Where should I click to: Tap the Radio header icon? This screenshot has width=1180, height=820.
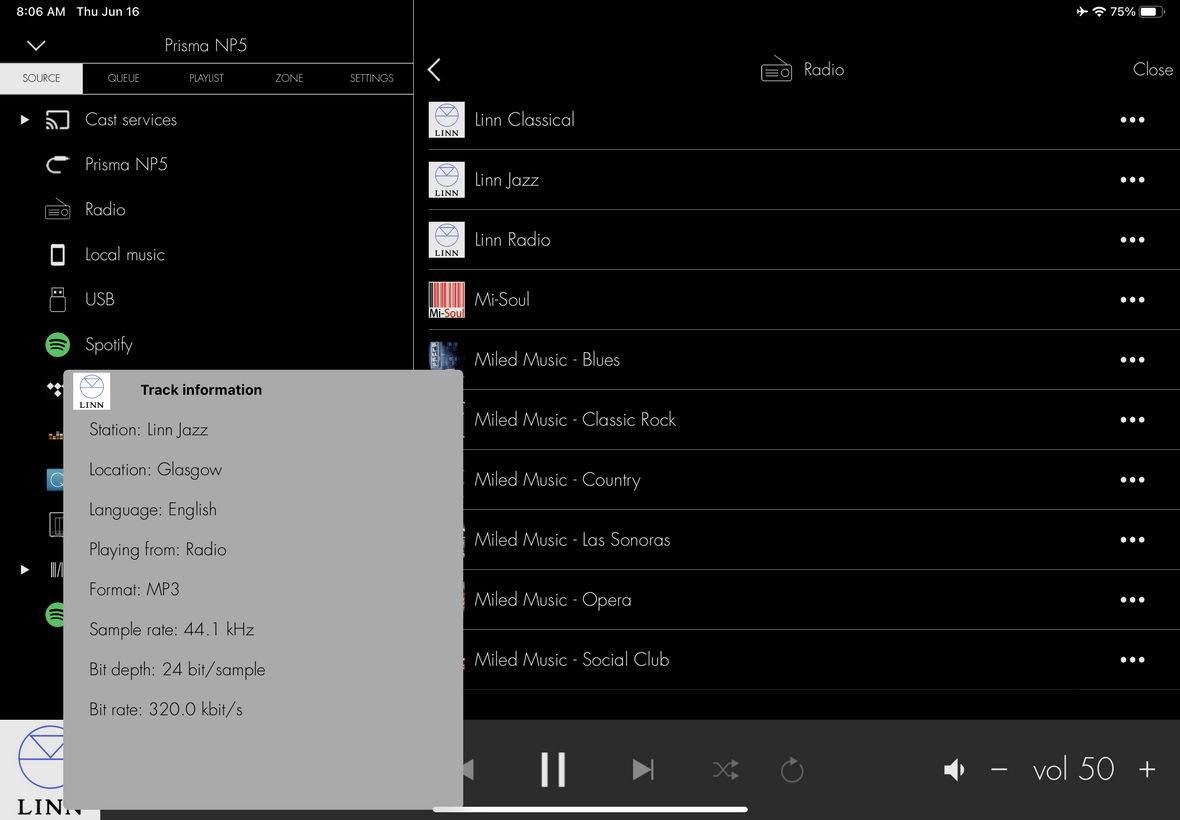776,69
